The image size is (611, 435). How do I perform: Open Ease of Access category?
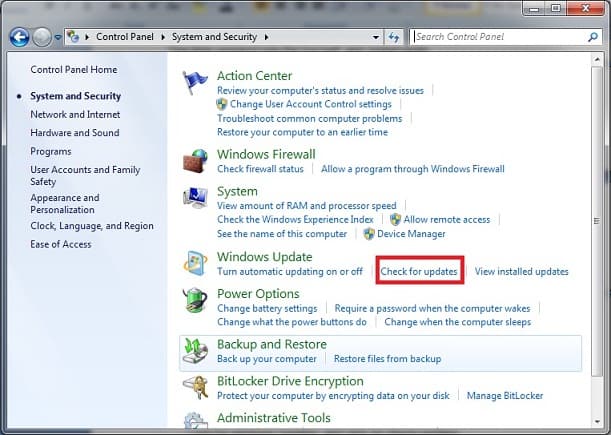61,244
